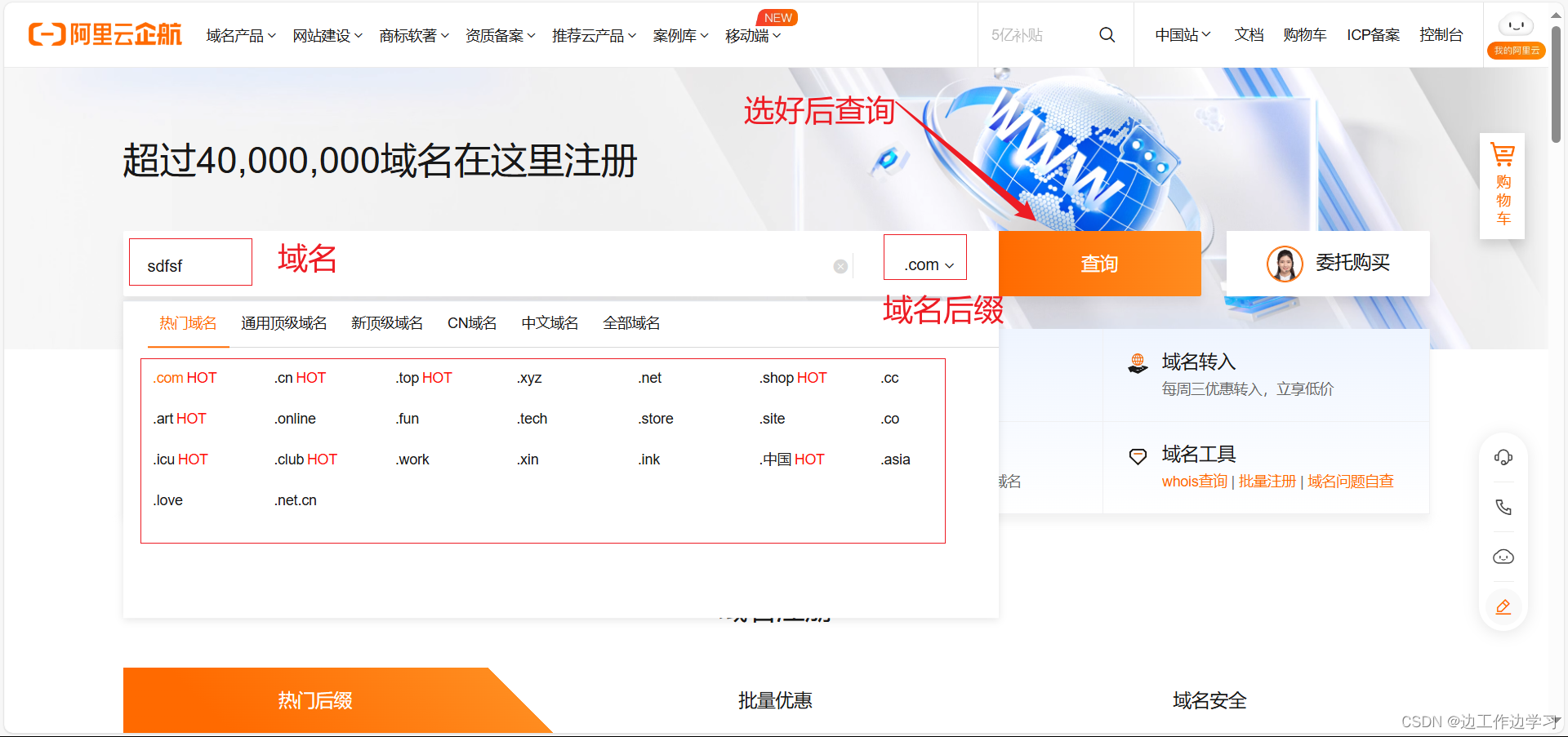1568x737 pixels.
Task: Select the .top HOT suffix
Action: pyautogui.click(x=424, y=378)
